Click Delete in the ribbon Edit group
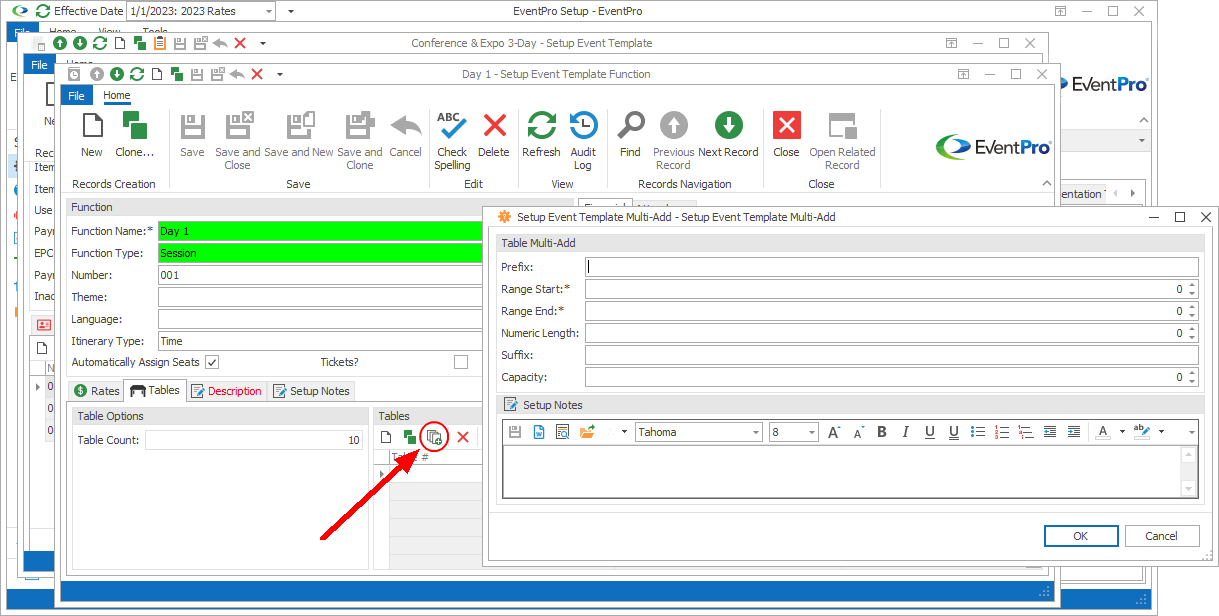This screenshot has height=616, width=1219. point(494,135)
